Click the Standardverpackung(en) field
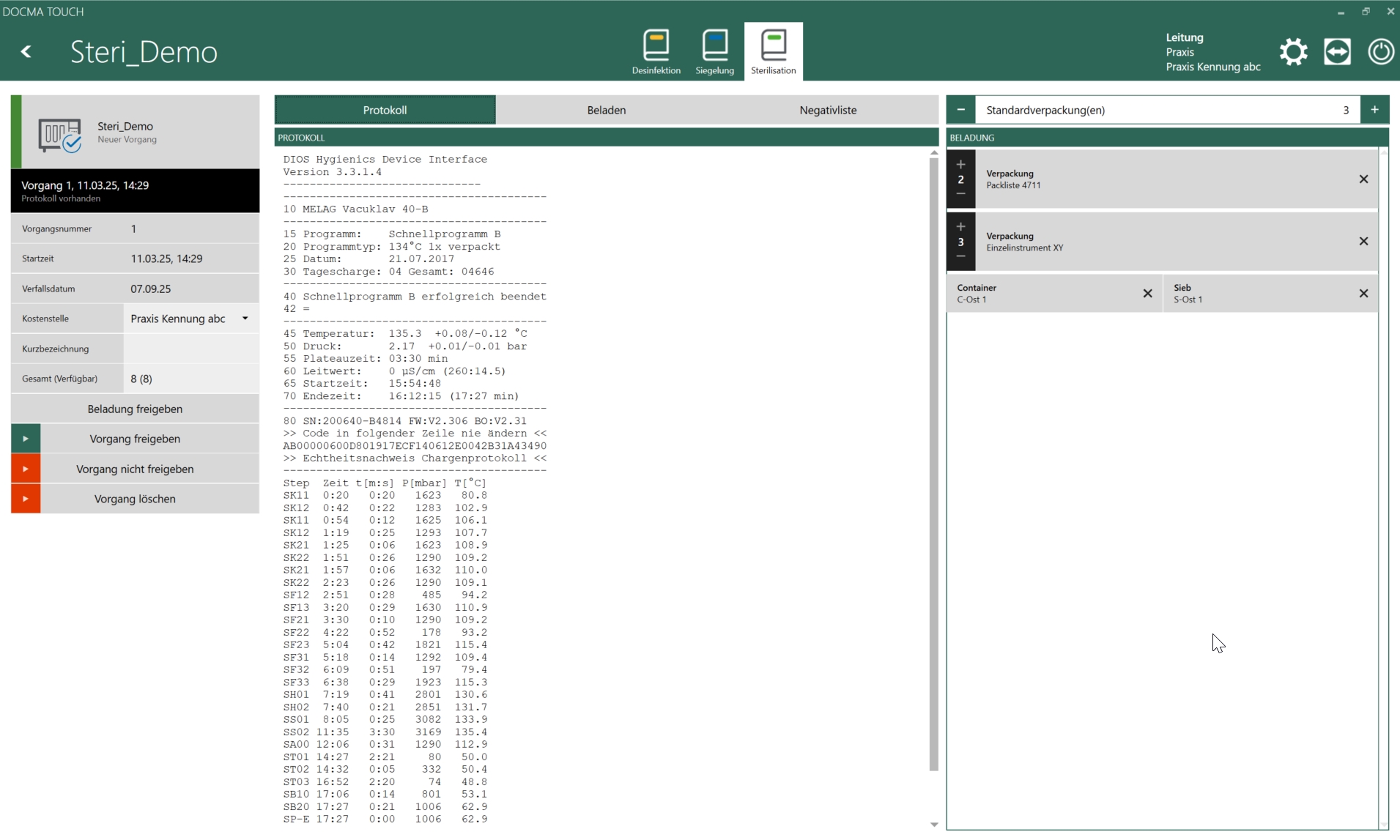Viewport: 1400px width, 840px height. click(x=1167, y=110)
